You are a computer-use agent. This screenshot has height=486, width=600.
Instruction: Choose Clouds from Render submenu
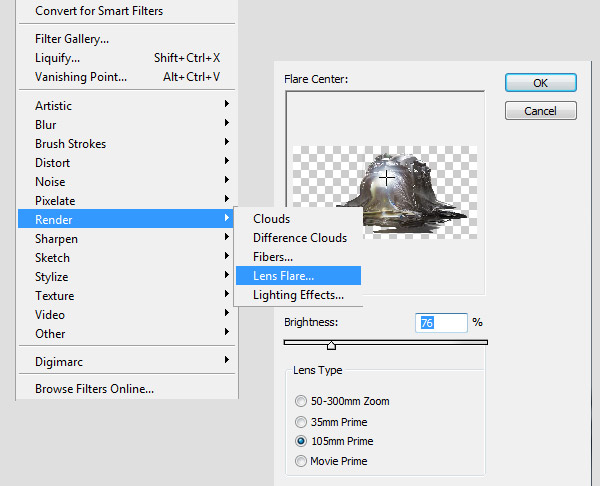click(x=298, y=219)
